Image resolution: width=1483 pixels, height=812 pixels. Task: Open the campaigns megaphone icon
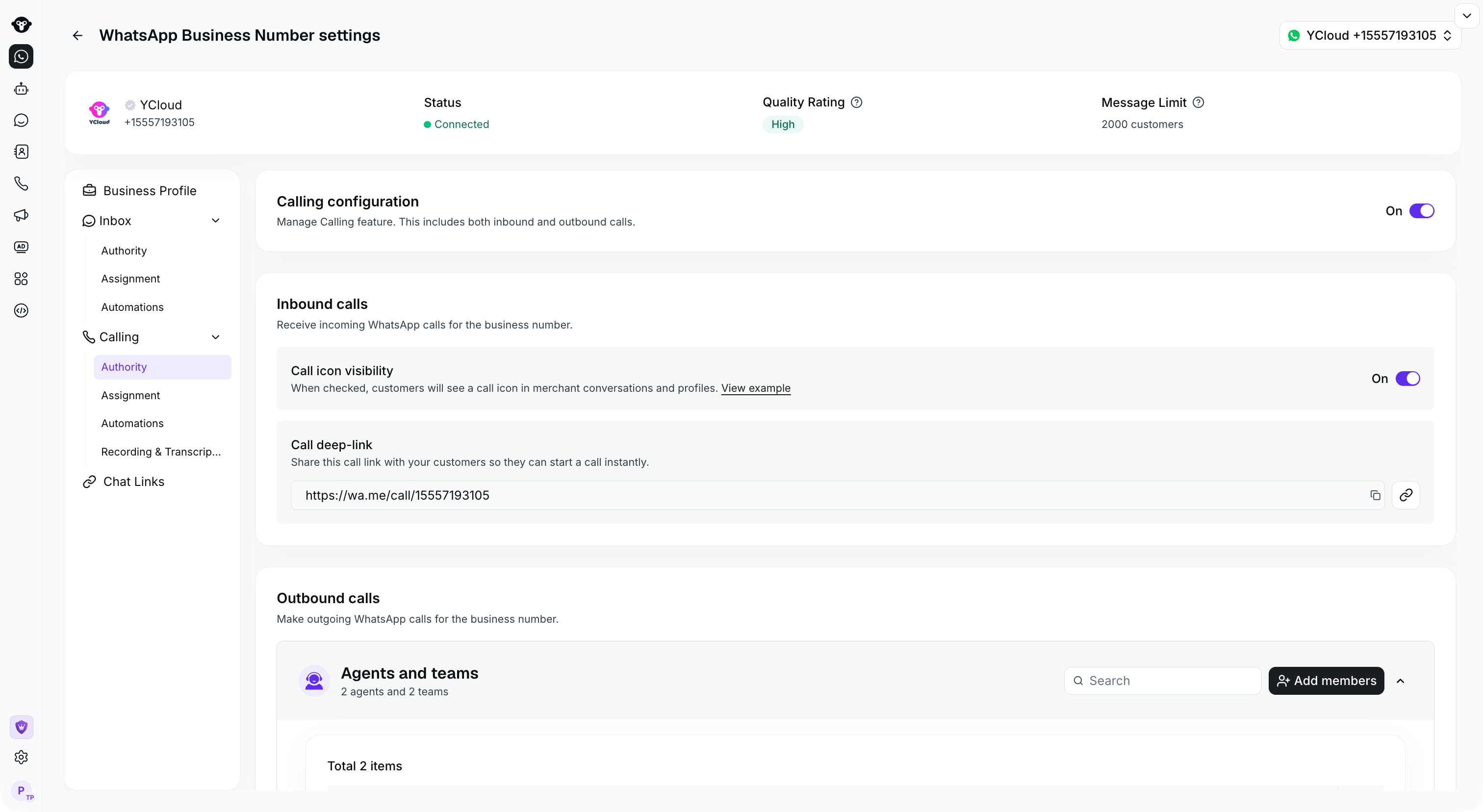pyautogui.click(x=21, y=215)
